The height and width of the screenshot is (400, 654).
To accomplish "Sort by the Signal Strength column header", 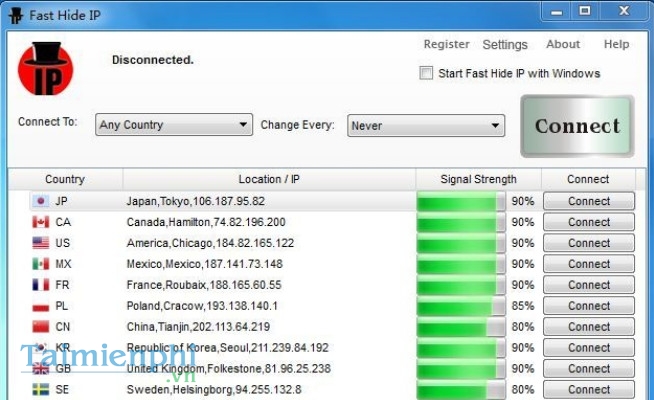I will click(x=478, y=179).
